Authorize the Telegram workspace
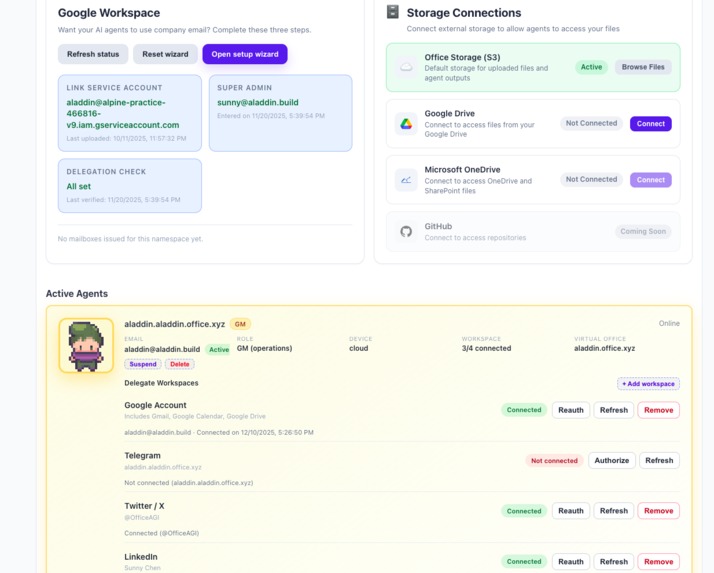The height and width of the screenshot is (573, 714). [x=612, y=460]
